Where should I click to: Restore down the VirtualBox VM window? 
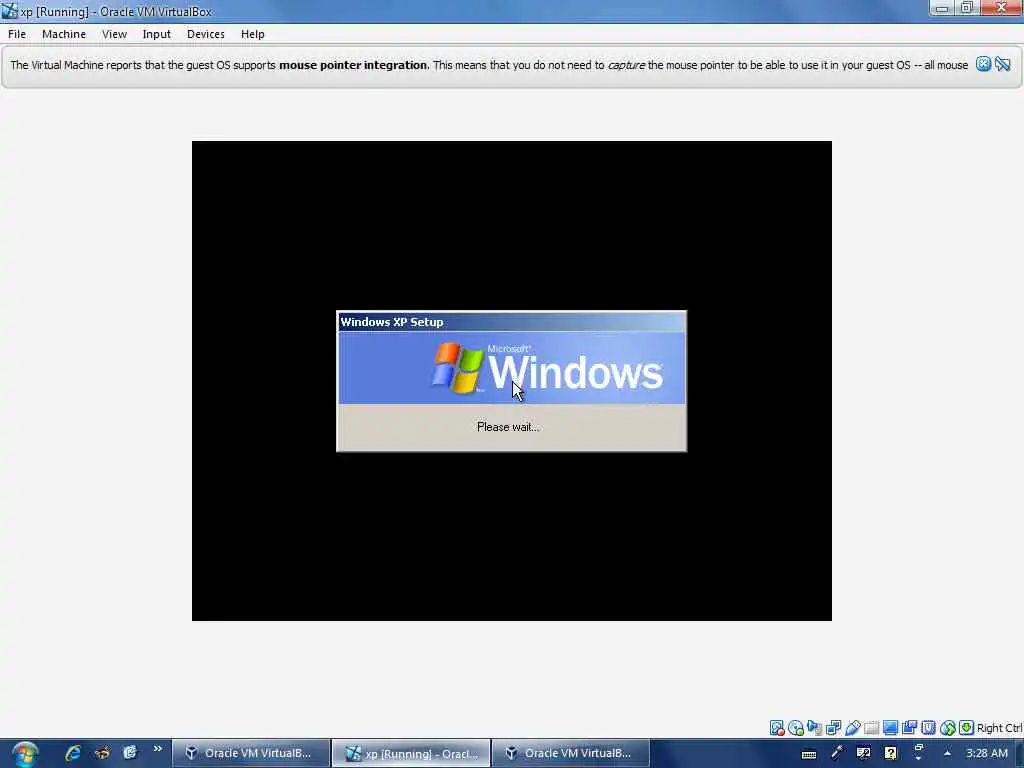pyautogui.click(x=967, y=8)
